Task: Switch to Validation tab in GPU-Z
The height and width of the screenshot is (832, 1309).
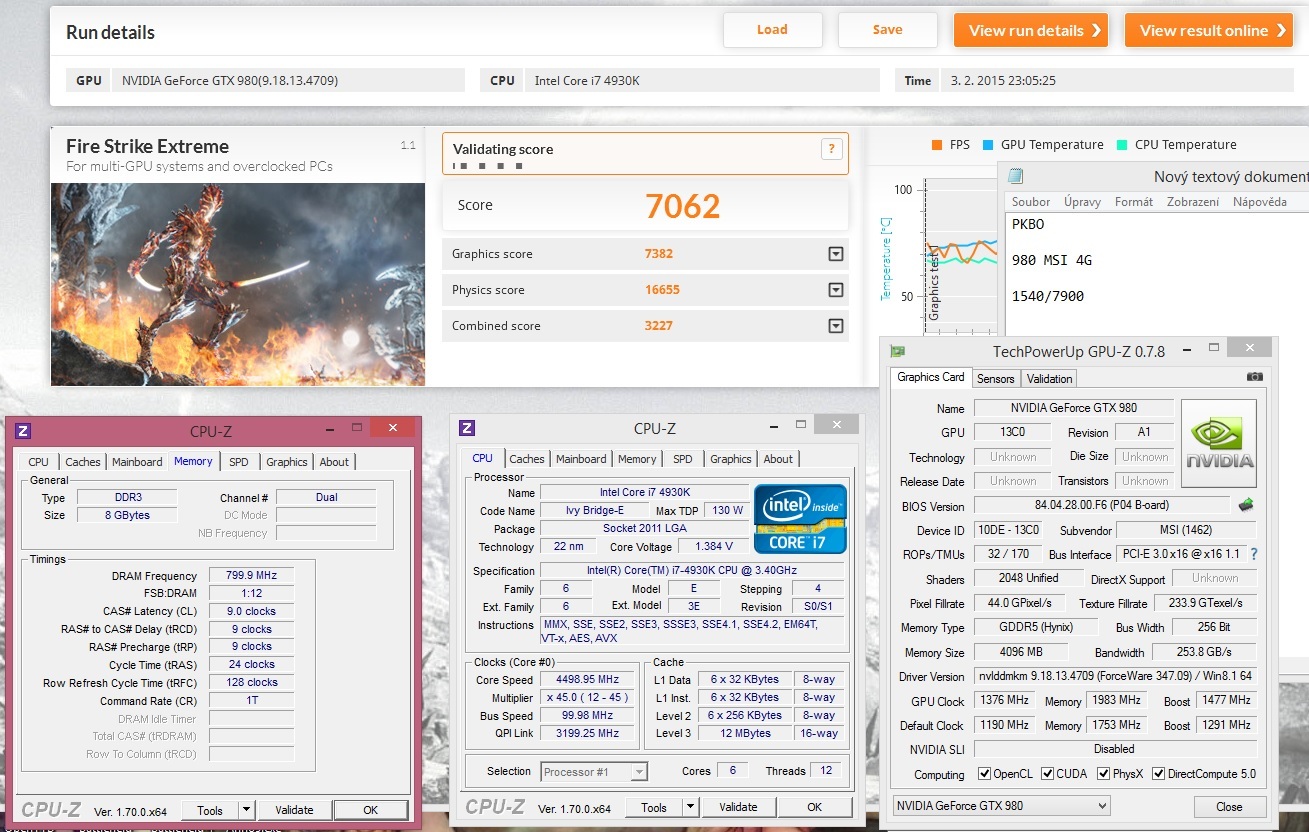Action: pyautogui.click(x=1050, y=378)
